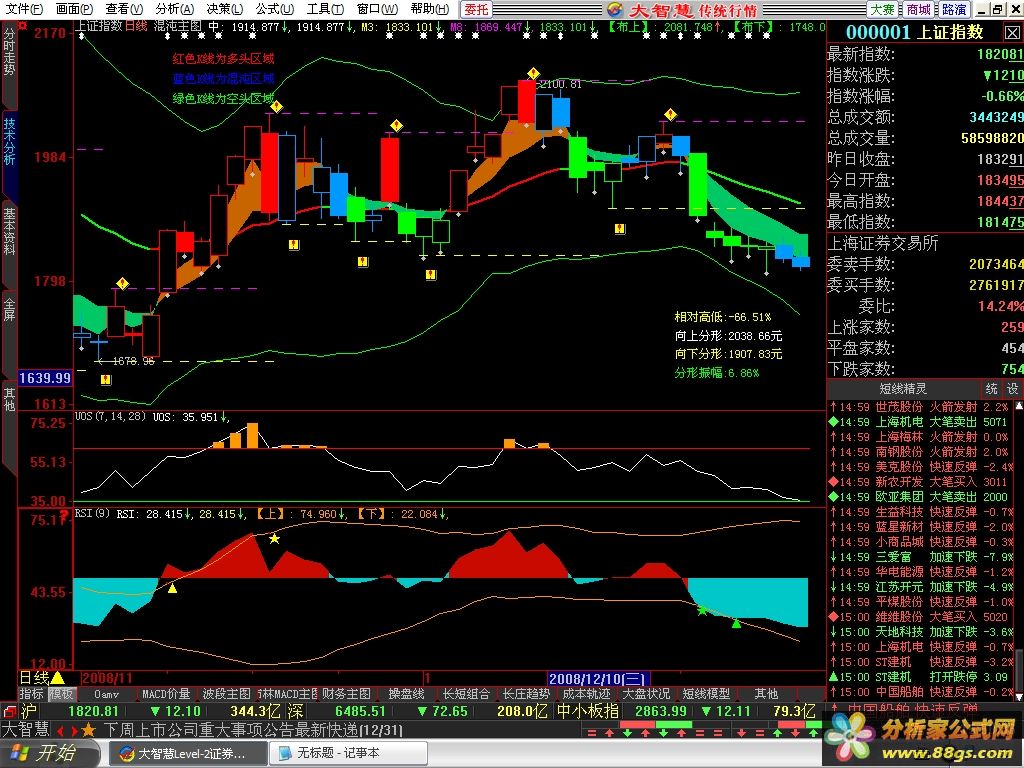The height and width of the screenshot is (768, 1024).
Task: Open the 帮助(H) menu
Action: pyautogui.click(x=430, y=9)
